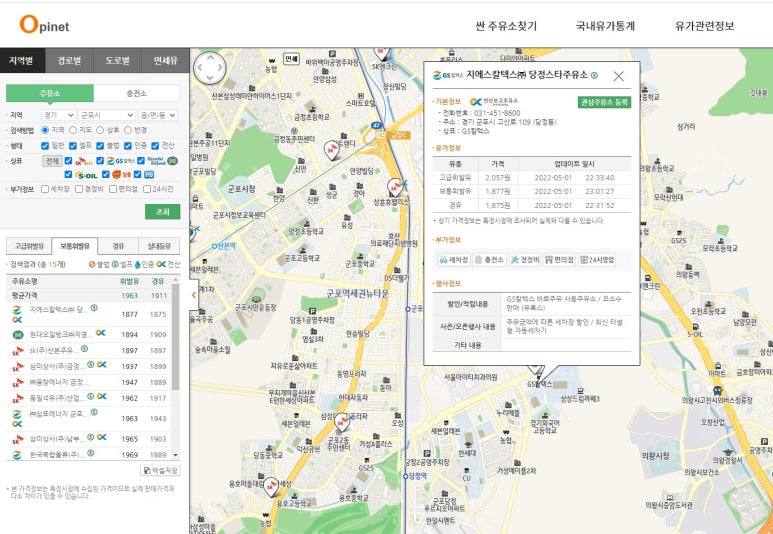Viewport: 773px width, 534px height.
Task: Switch to the 도로별 tab
Action: click(117, 61)
